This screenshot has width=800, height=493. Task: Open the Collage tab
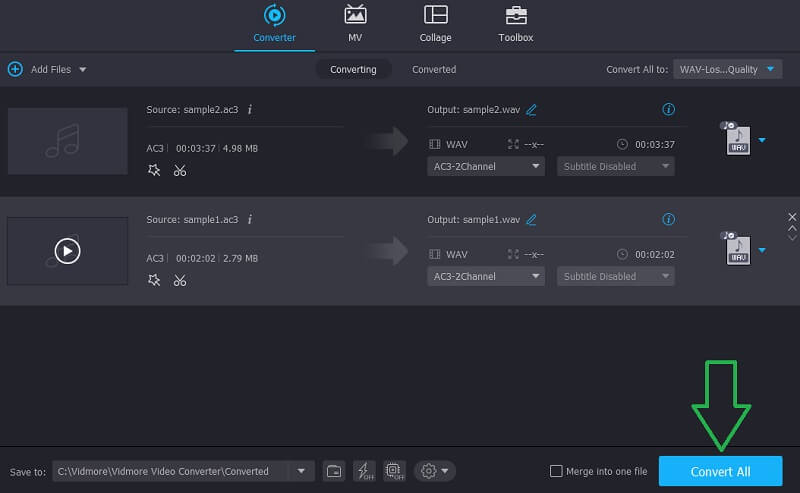pos(435,24)
